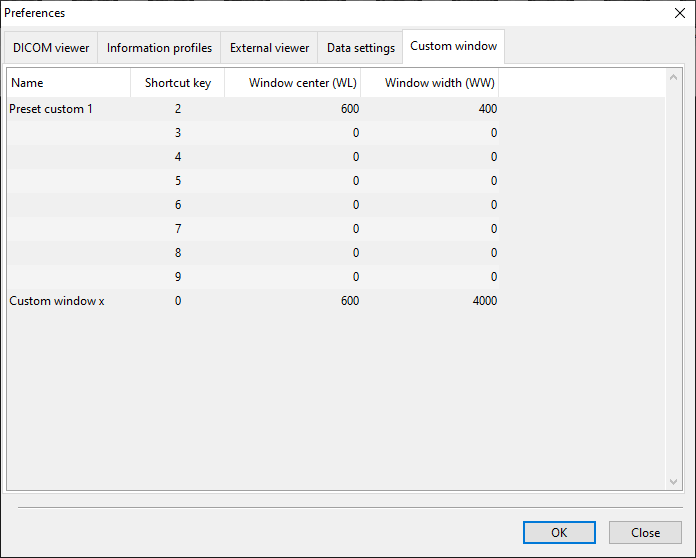Close the Preferences dialog with the X

click(x=680, y=13)
